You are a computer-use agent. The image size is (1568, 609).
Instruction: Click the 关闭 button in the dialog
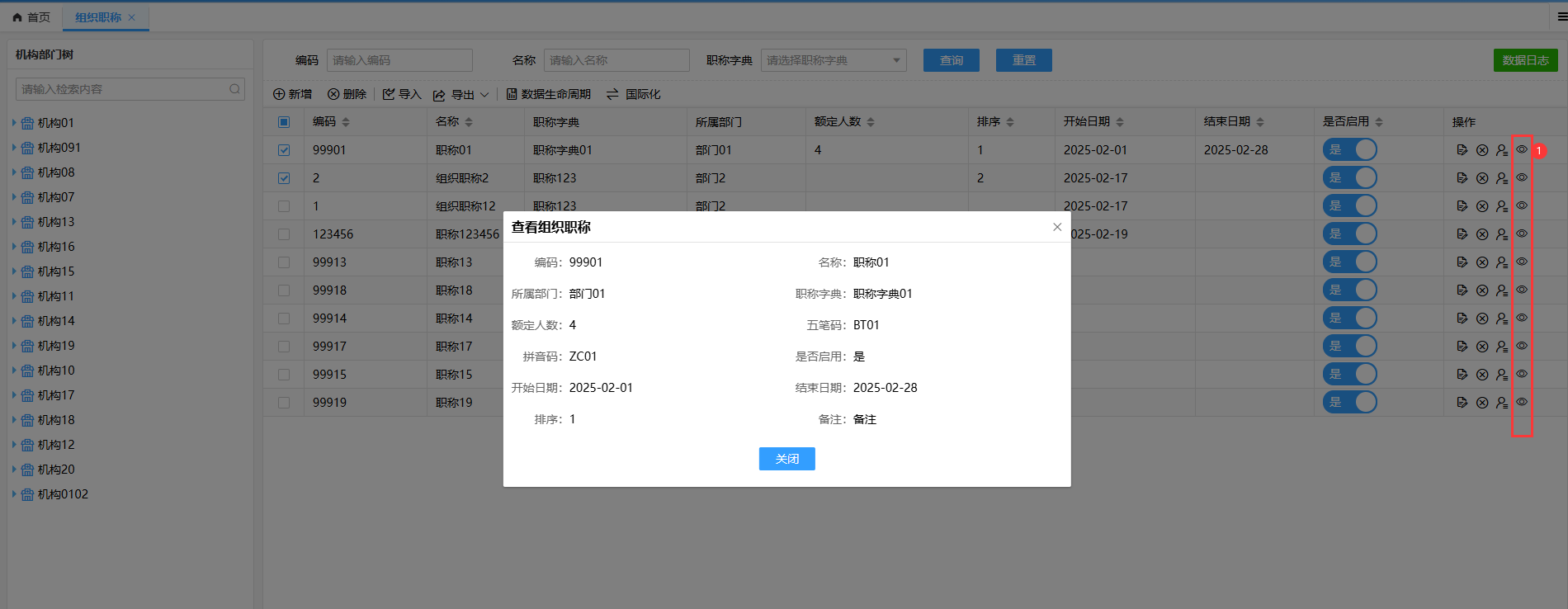point(786,459)
